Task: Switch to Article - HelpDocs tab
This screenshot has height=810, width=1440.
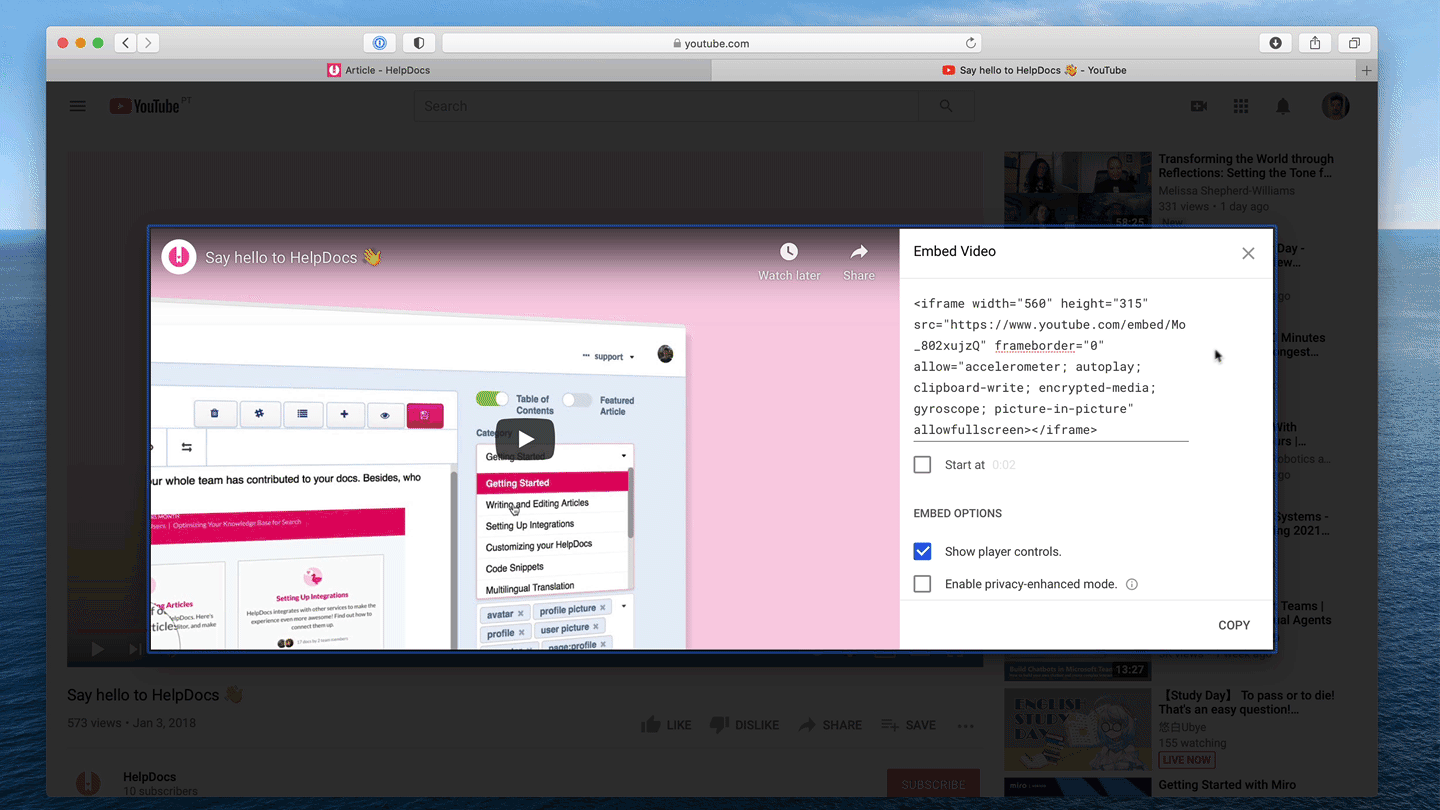Action: (x=378, y=70)
